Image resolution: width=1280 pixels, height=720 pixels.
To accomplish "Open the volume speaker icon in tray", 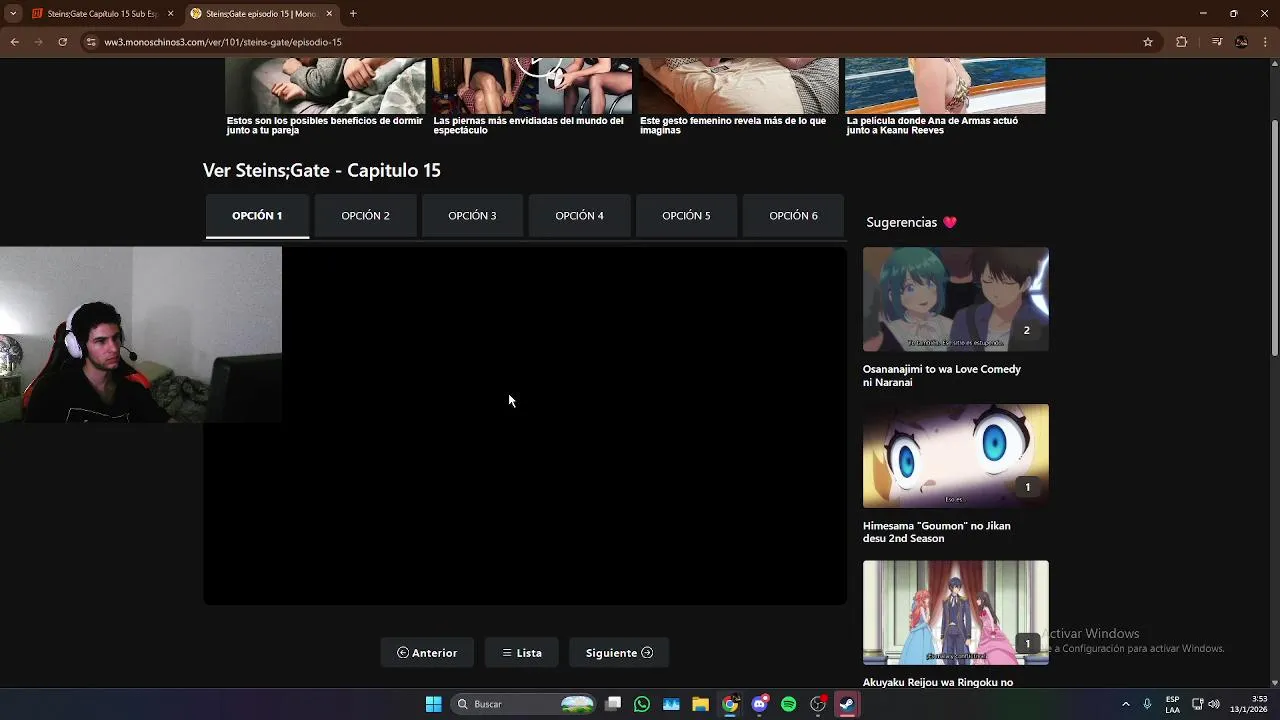I will pyautogui.click(x=1214, y=704).
